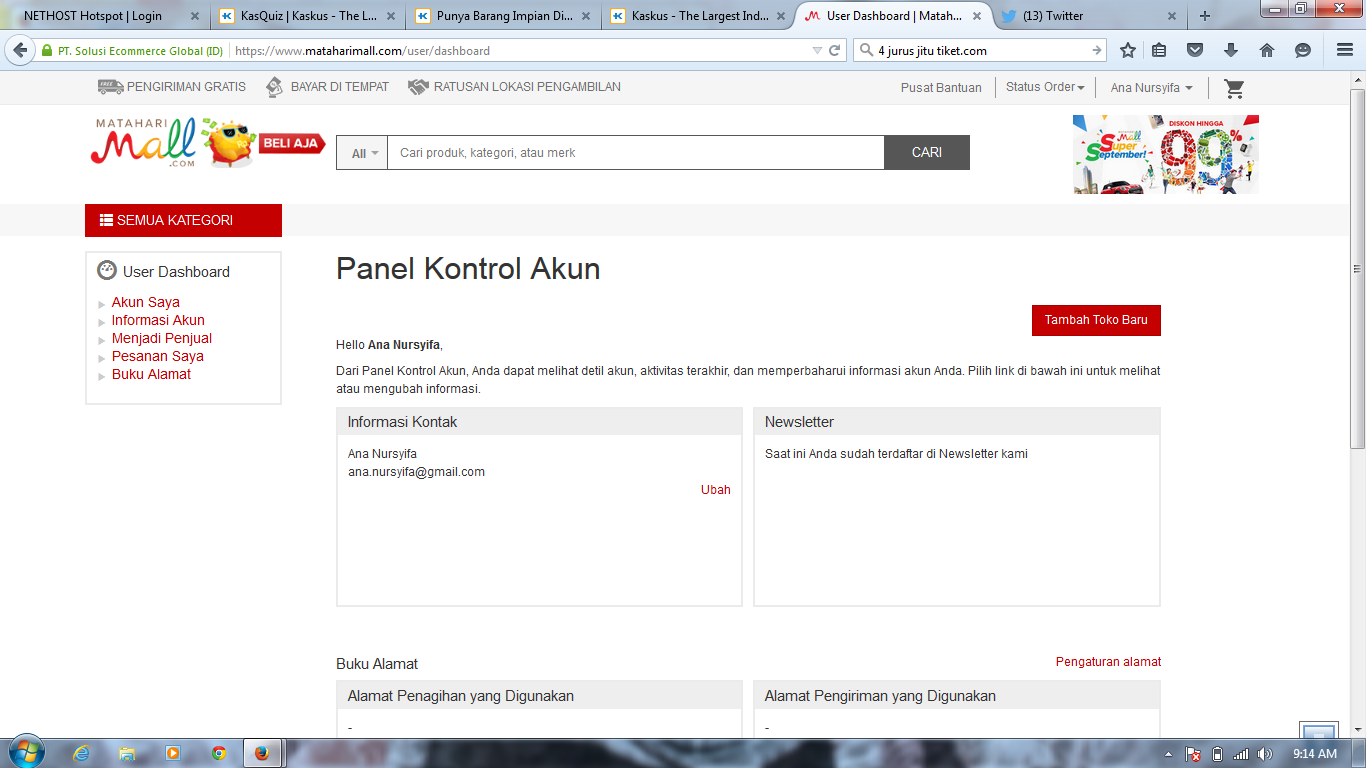Click the Tambah Toko Baru button
This screenshot has width=1366, height=768.
pos(1096,320)
